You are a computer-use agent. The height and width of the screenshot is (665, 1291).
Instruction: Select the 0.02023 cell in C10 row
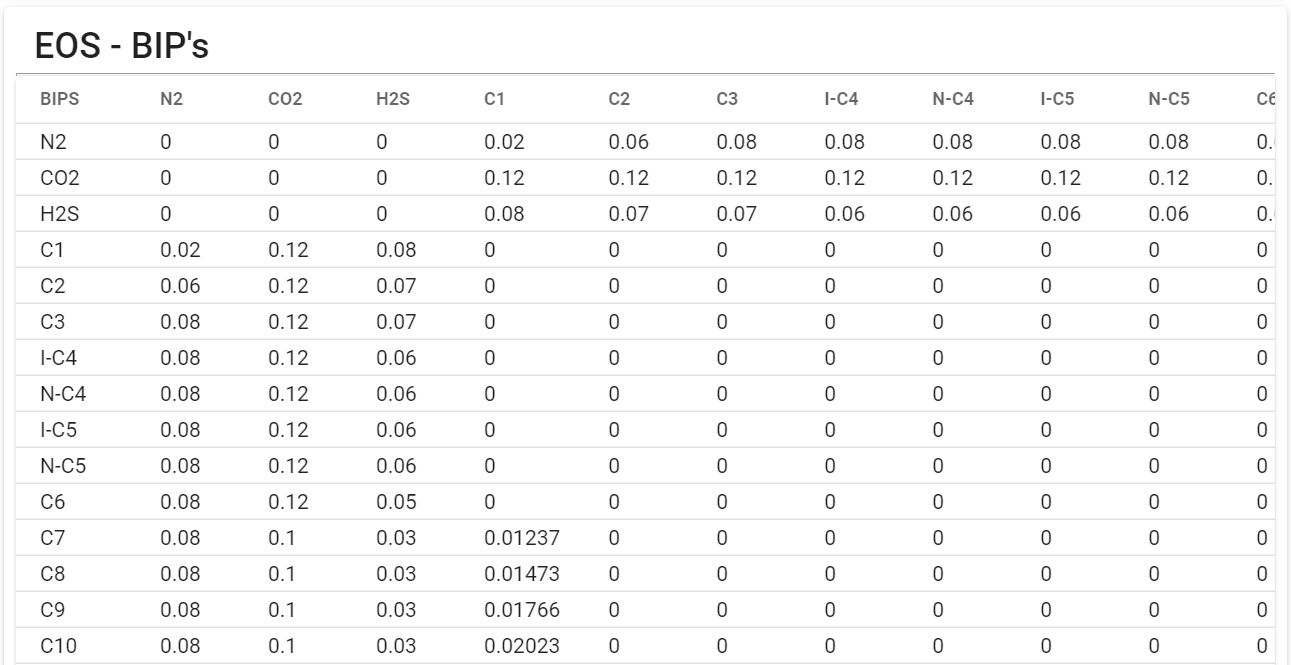522,646
